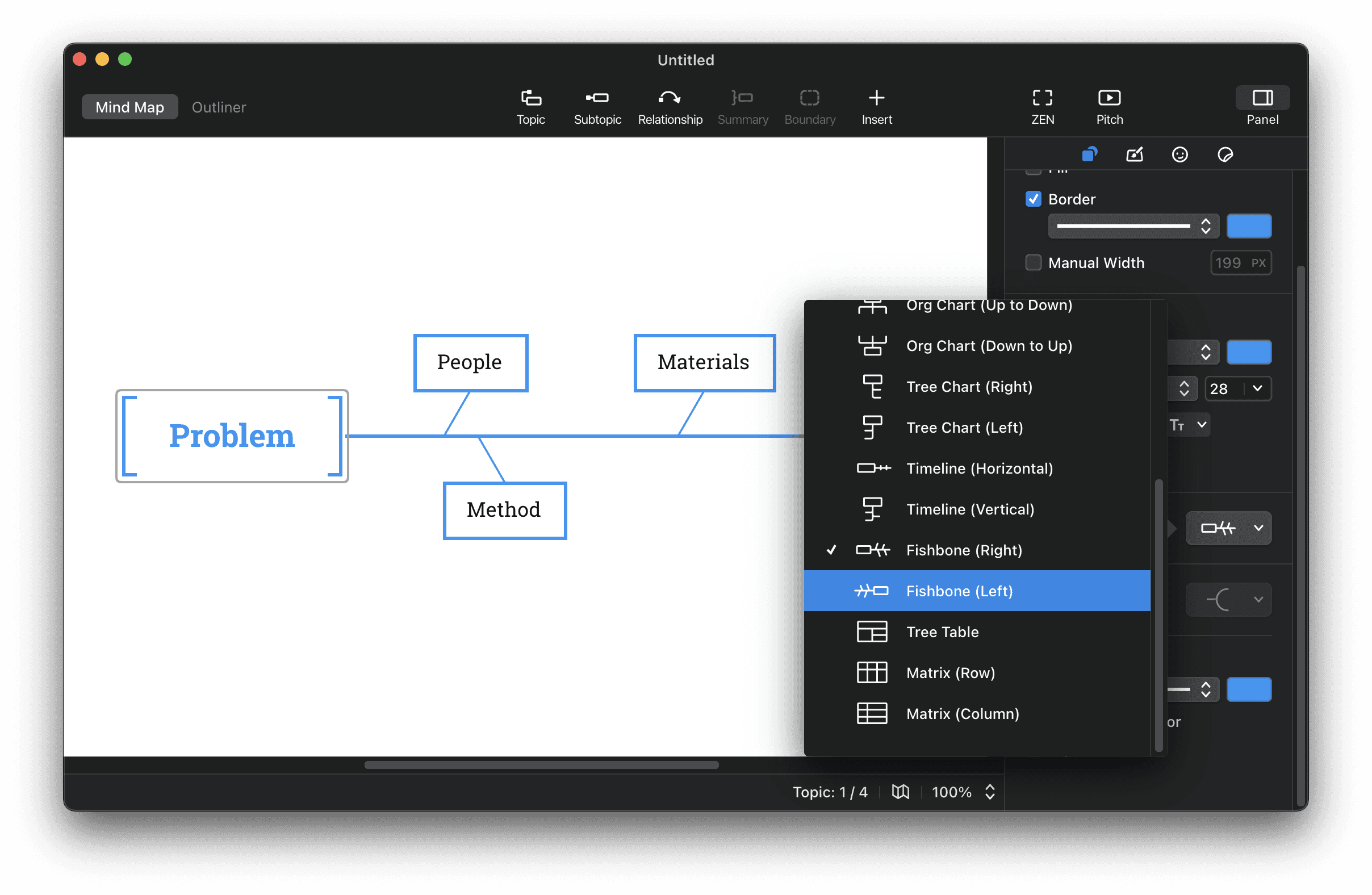This screenshot has width=1372, height=895.
Task: Switch to the Mind Map view
Action: pyautogui.click(x=129, y=107)
